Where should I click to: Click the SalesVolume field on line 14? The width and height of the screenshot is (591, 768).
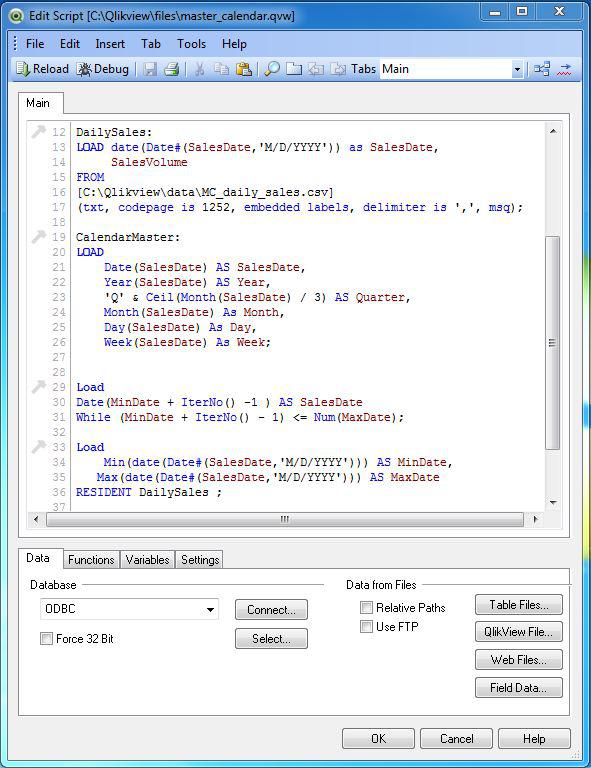click(149, 162)
